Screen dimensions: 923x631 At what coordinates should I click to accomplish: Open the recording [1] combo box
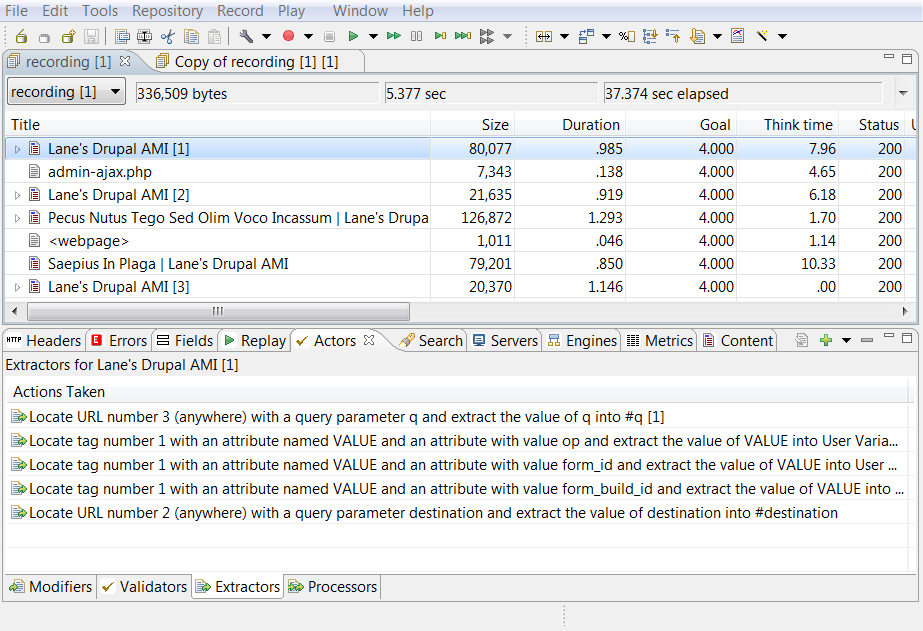point(67,92)
